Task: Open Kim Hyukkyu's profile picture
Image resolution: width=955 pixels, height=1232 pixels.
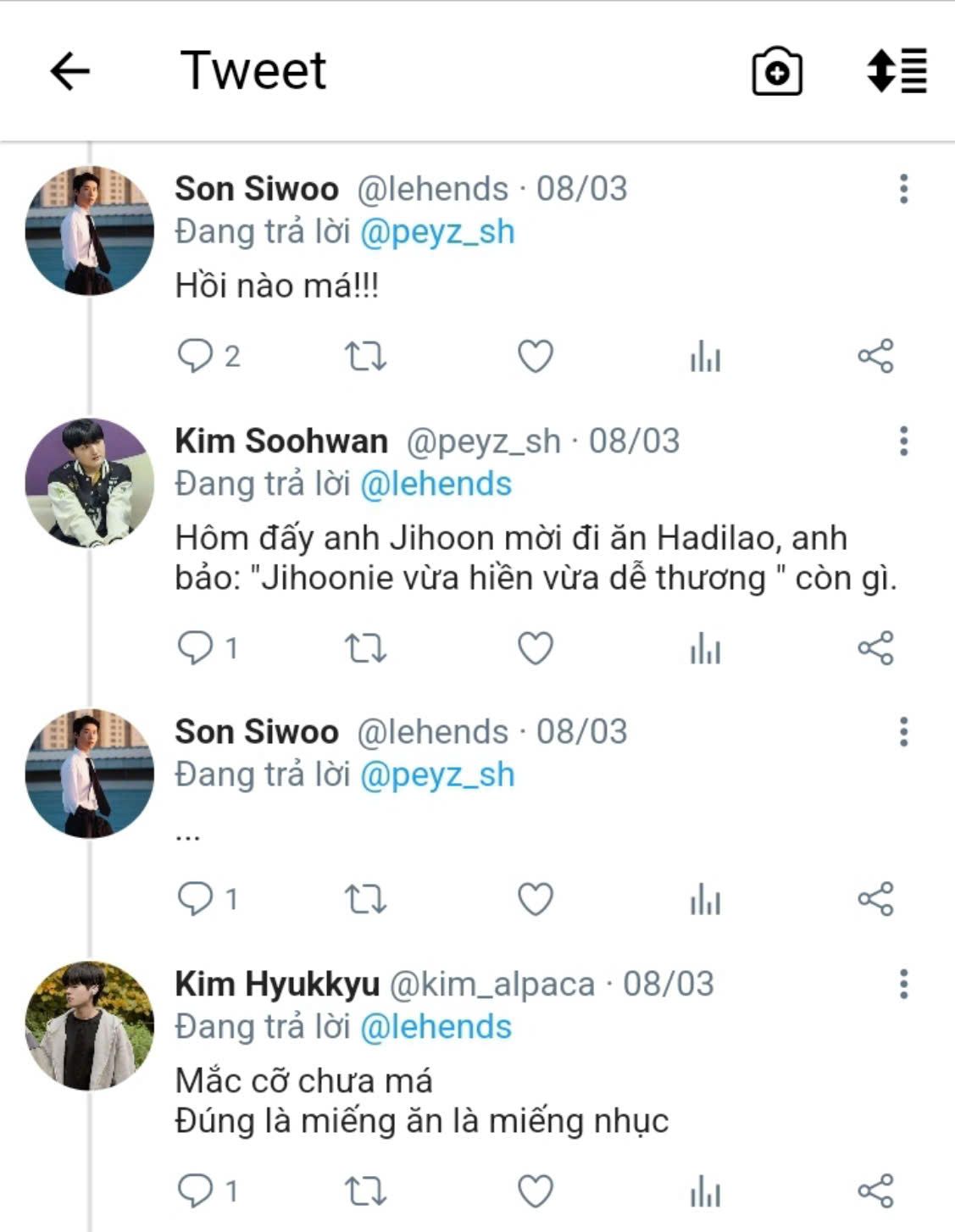Action: click(x=90, y=1025)
